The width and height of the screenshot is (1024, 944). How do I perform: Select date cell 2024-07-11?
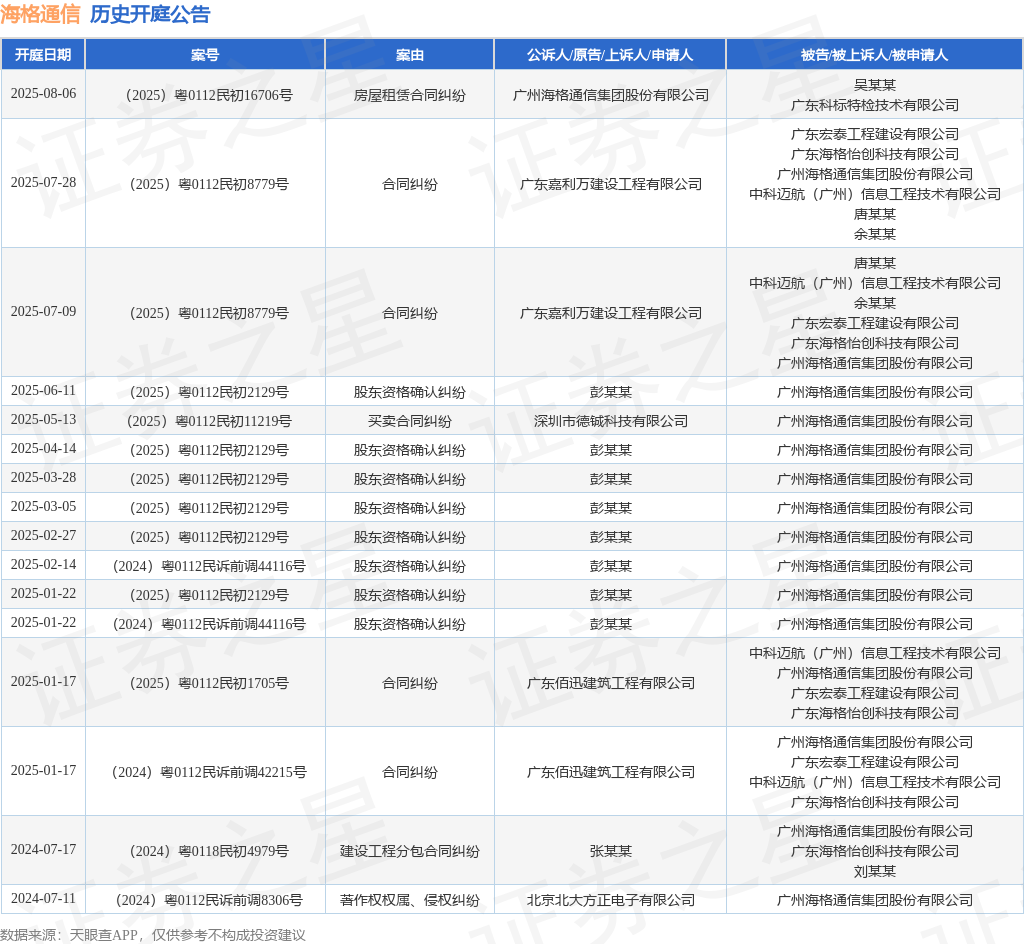(43, 898)
